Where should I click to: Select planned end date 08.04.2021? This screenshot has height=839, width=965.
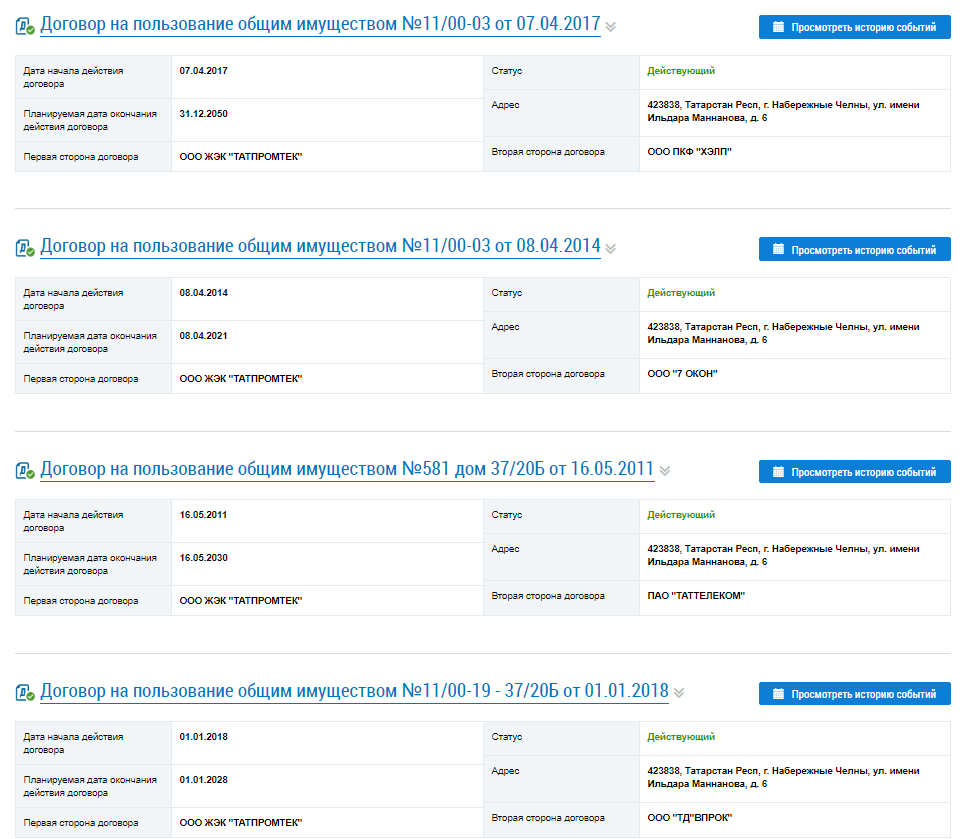click(x=204, y=336)
